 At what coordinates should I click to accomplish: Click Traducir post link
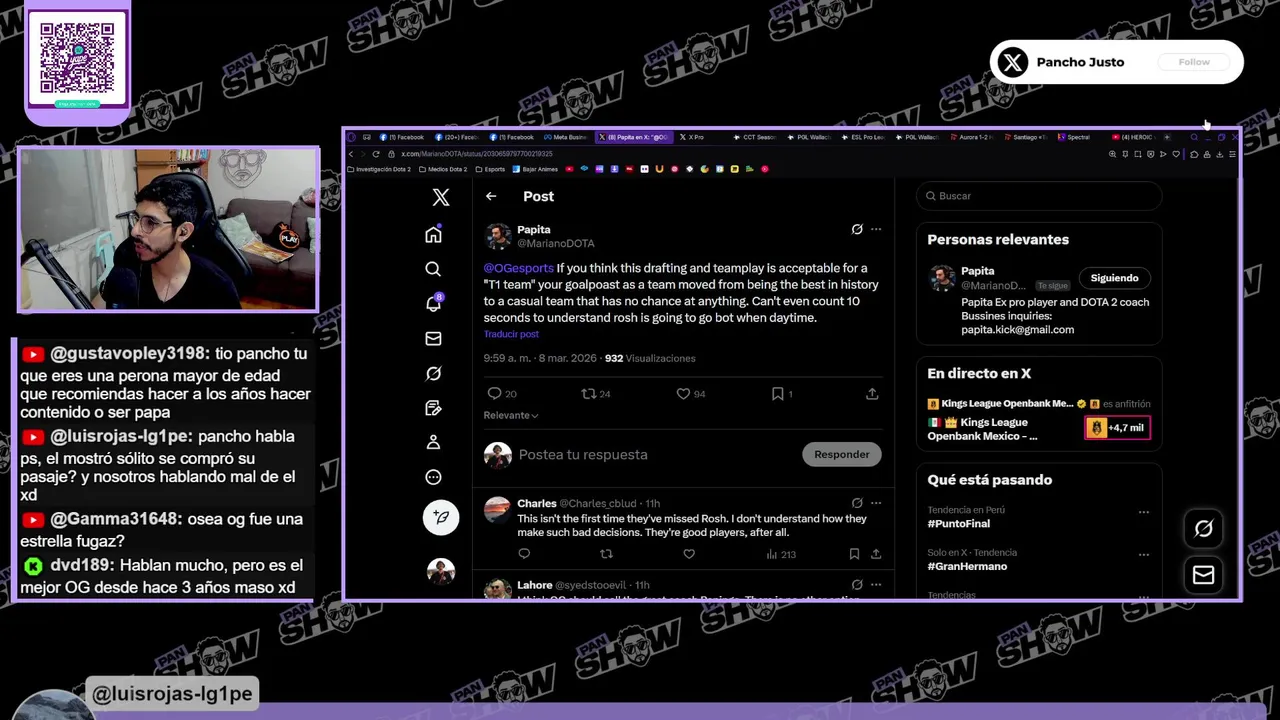pyautogui.click(x=511, y=334)
